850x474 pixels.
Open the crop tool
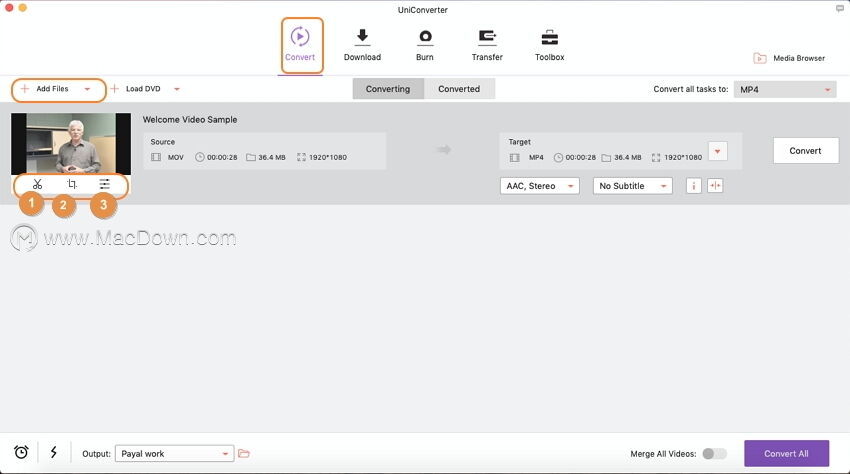point(72,184)
